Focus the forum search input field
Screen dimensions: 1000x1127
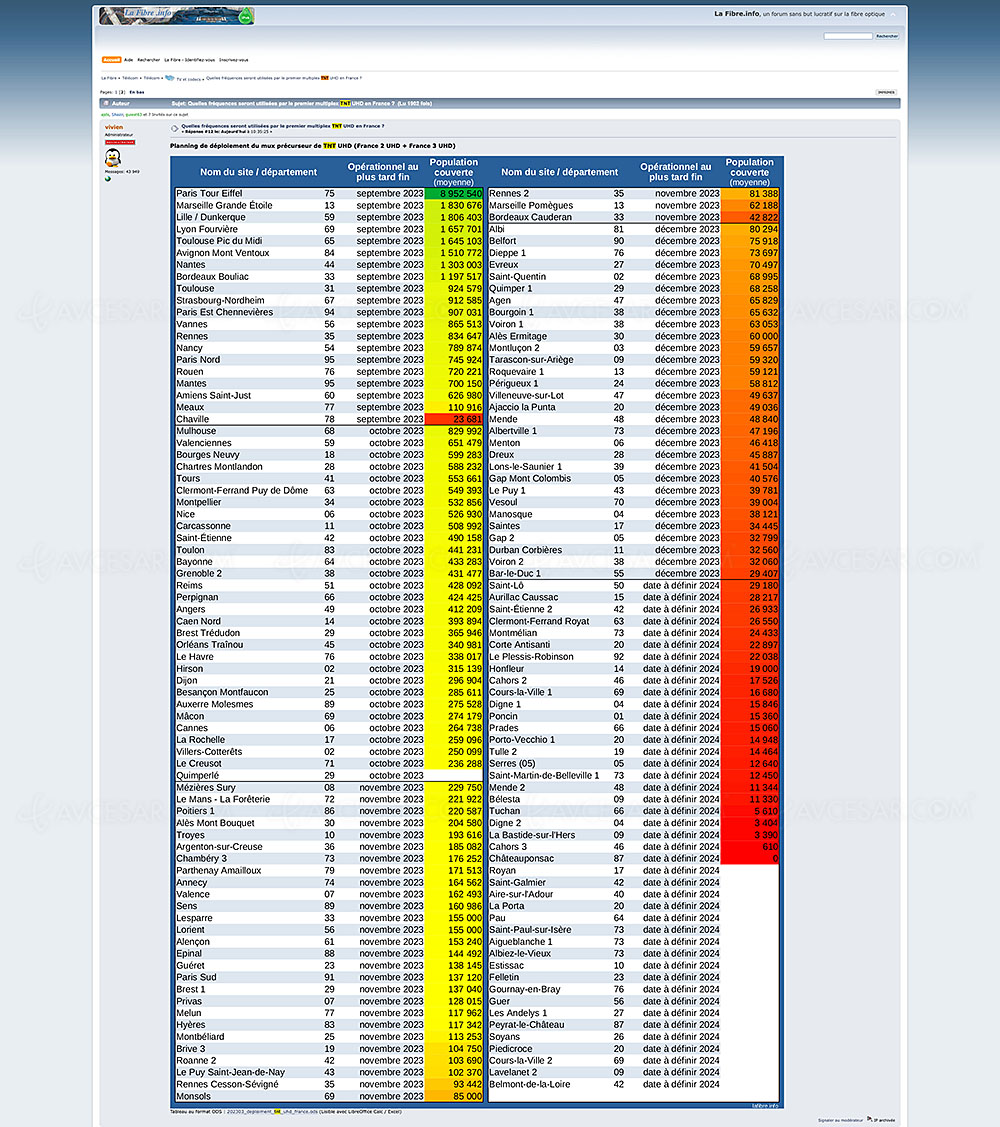pyautogui.click(x=848, y=36)
